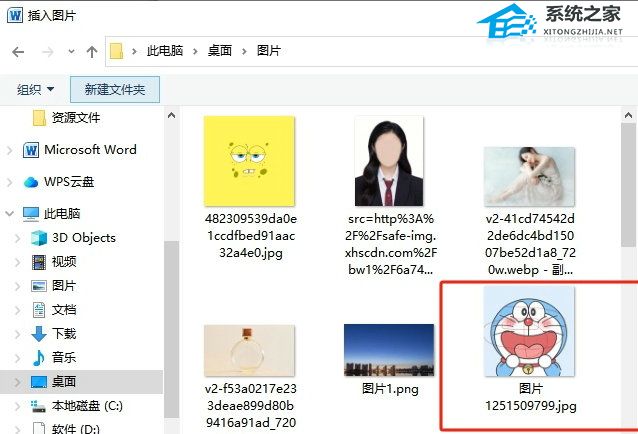Click the 下载 blue arrow icon
The image size is (638, 434).
click(39, 334)
